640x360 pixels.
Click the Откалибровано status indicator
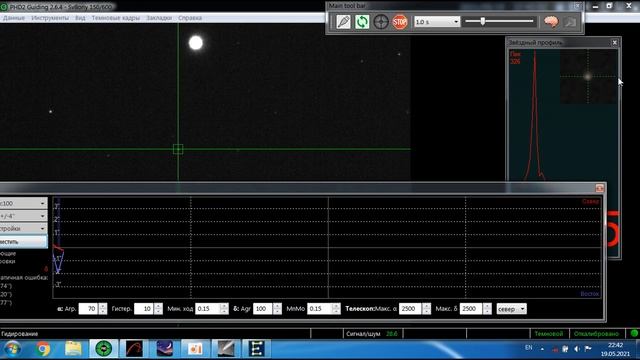tap(596, 334)
